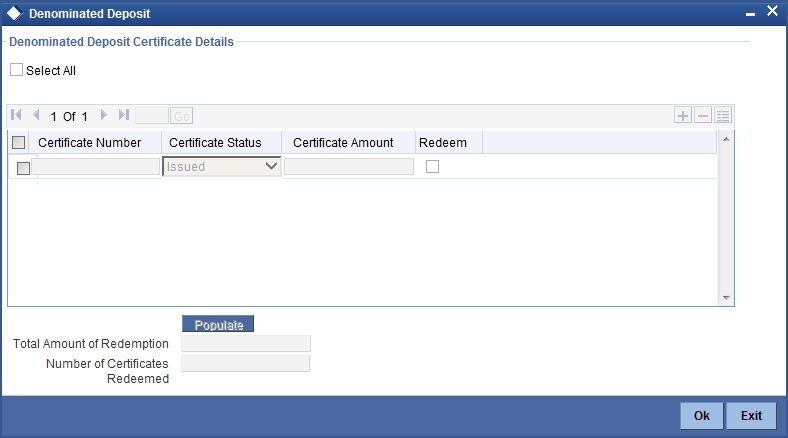The width and height of the screenshot is (788, 438).
Task: Click the '1 Of 1' page indicator
Action: 69,117
